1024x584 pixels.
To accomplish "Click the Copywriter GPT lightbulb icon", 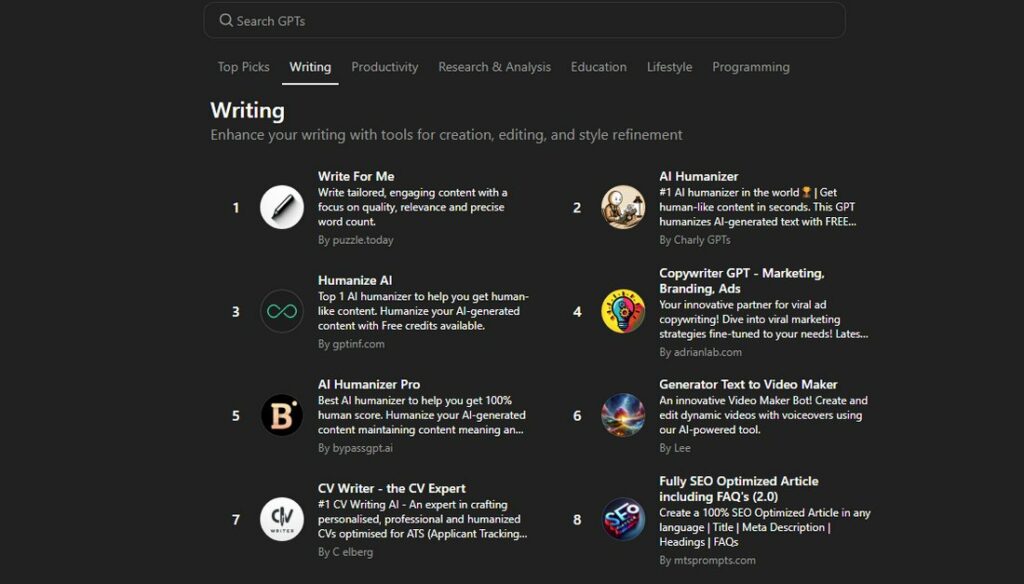I will (x=623, y=311).
